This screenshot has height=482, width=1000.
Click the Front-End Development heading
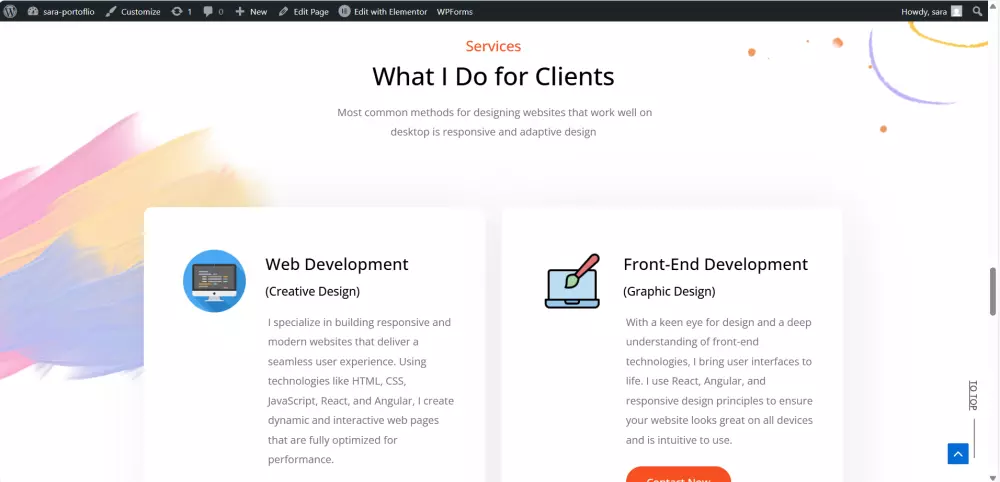[716, 264]
